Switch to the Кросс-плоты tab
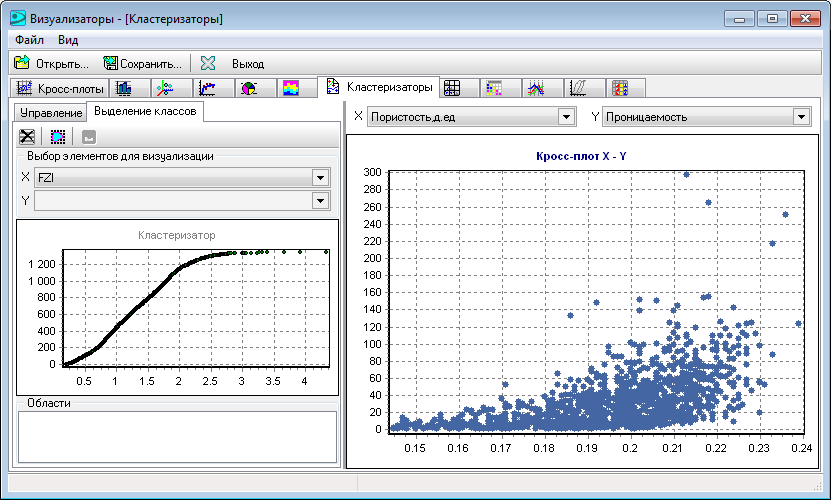 coord(60,88)
